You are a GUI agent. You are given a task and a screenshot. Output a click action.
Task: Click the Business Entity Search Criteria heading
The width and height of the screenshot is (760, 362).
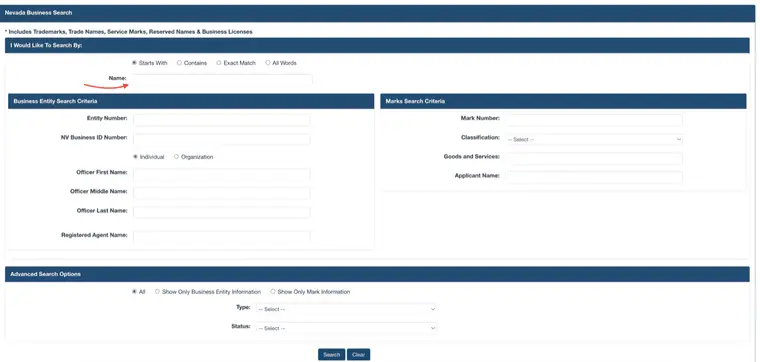pyautogui.click(x=55, y=101)
